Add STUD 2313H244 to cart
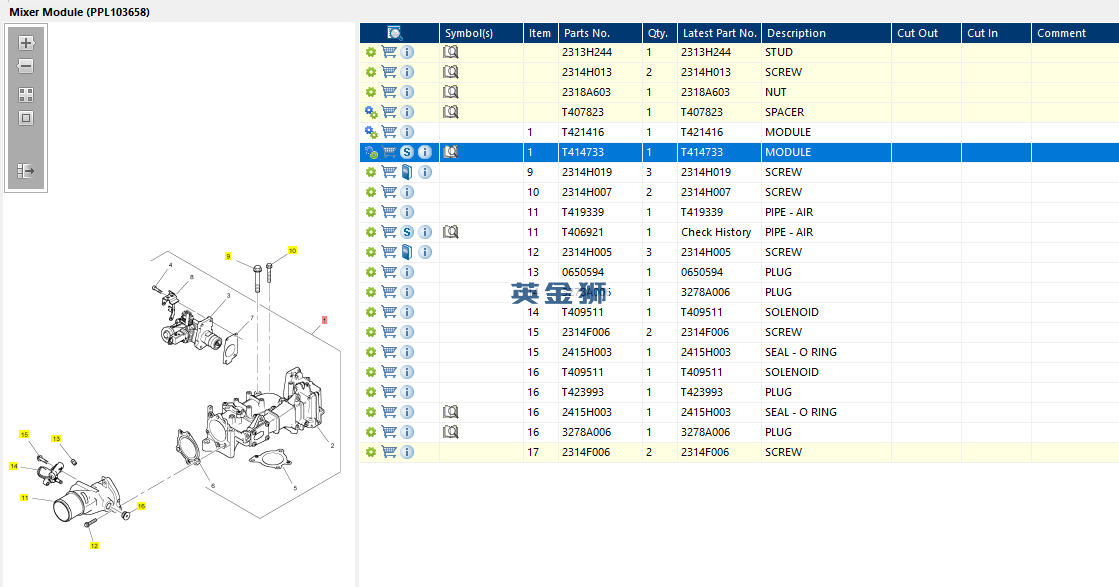Screen dimensions: 1119x587 (389, 52)
